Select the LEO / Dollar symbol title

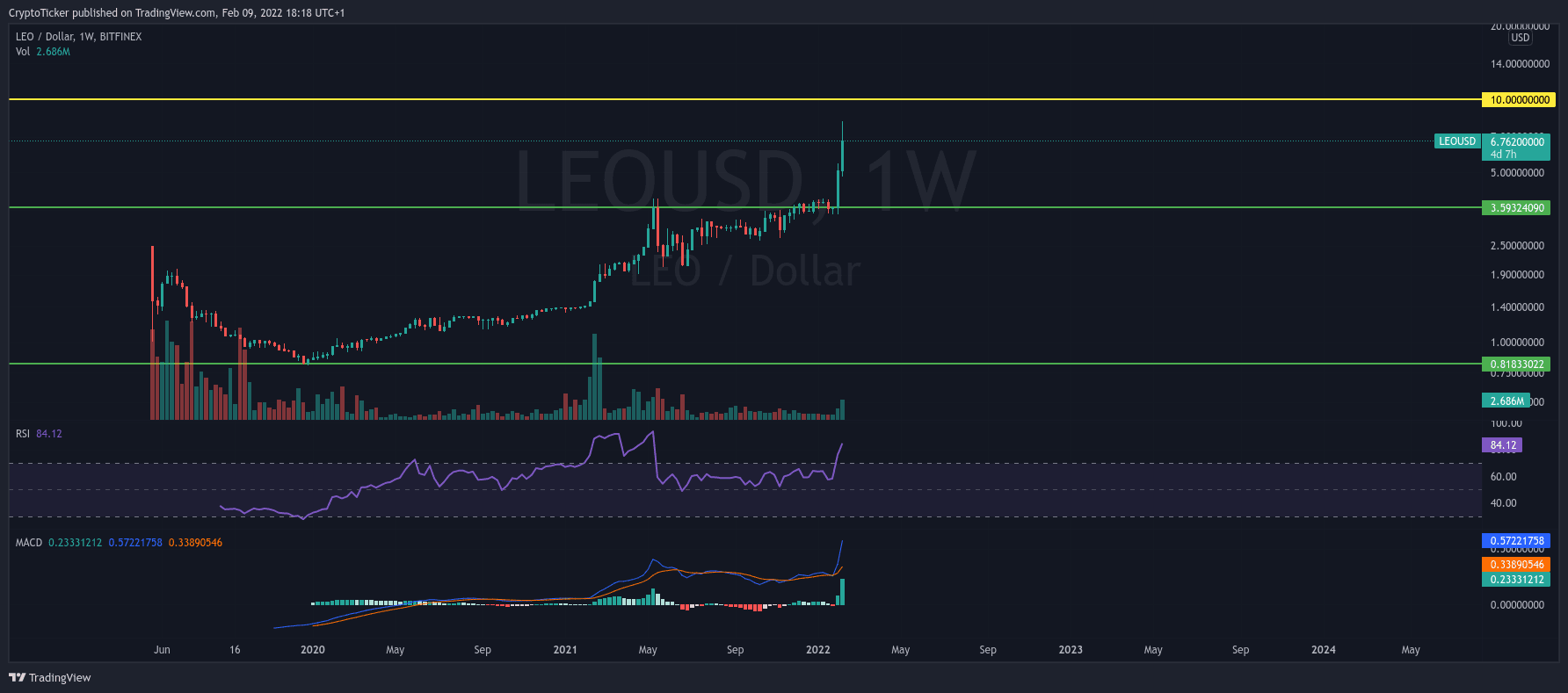[x=78, y=37]
